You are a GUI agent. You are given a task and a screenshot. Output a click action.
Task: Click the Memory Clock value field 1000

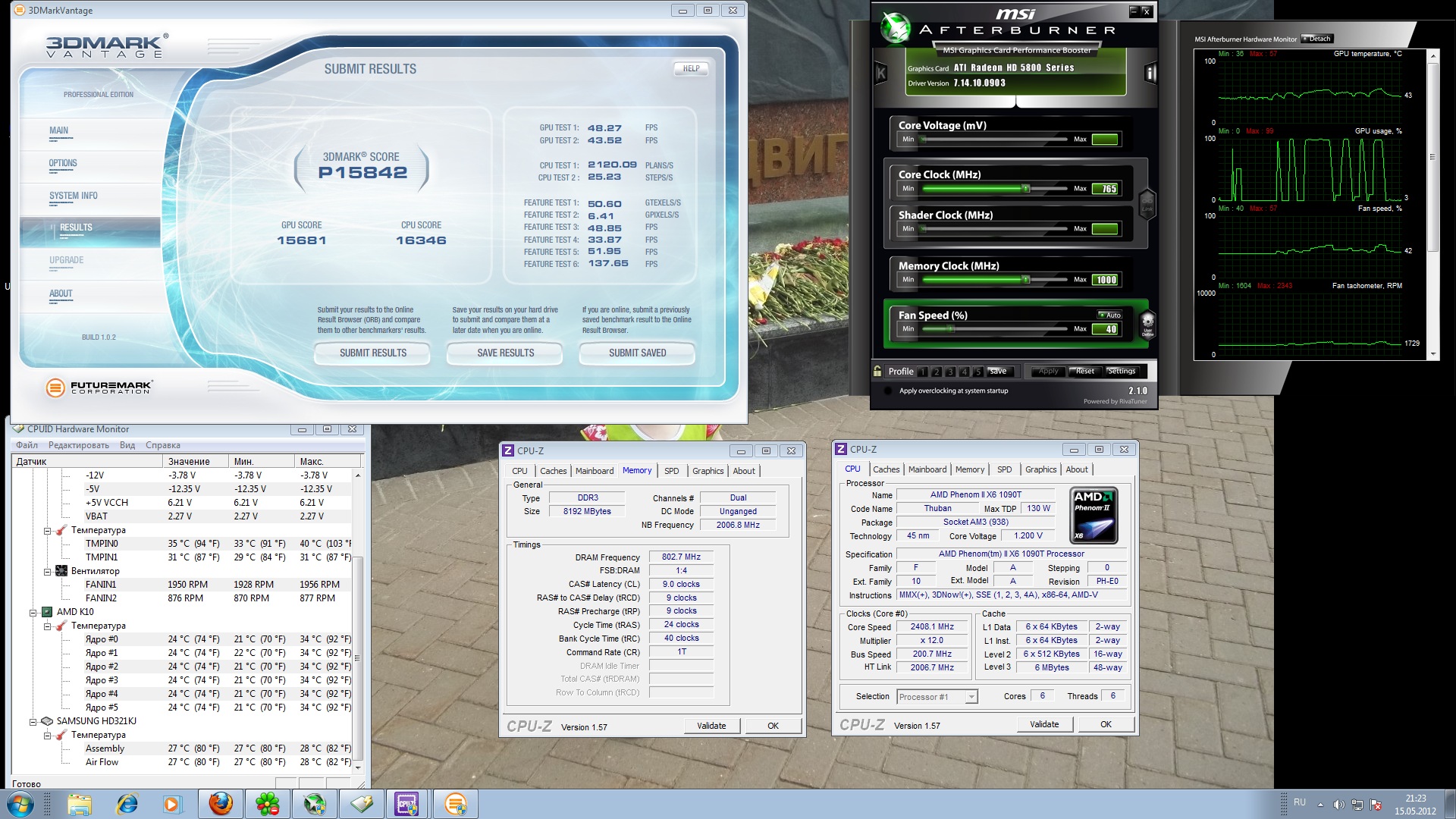1105,280
